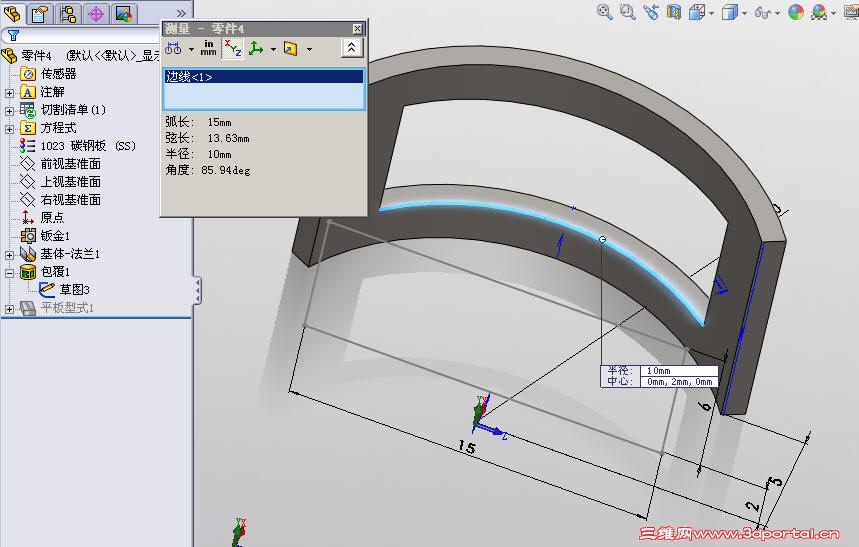Viewport: 859px width, 547px height.
Task: Click the 弧长: 15mm result line
Action: point(198,122)
